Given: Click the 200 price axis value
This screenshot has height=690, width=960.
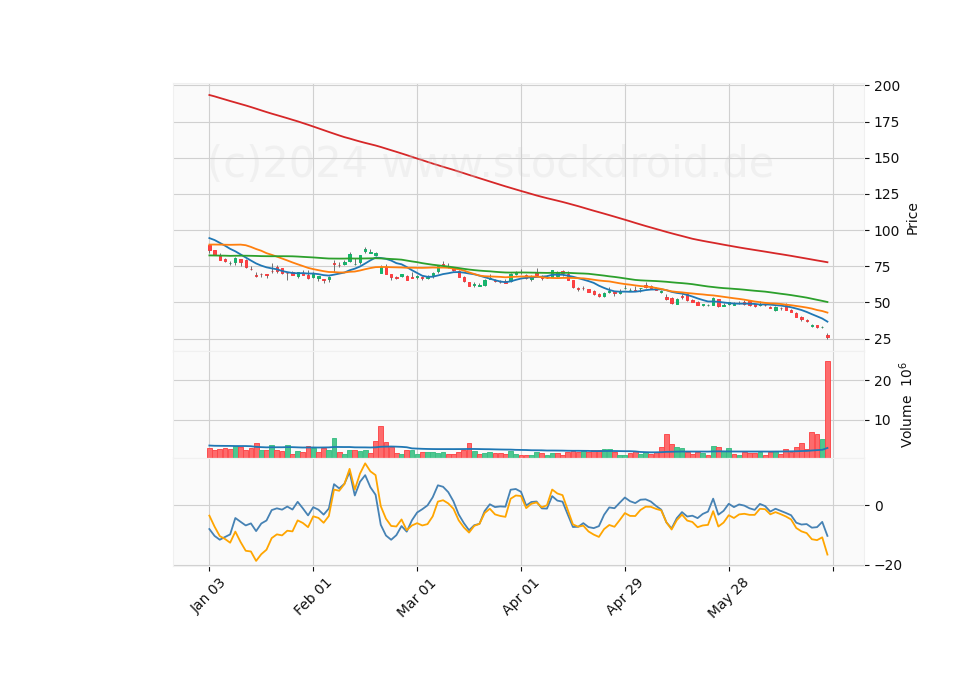Looking at the screenshot, I should click(887, 86).
